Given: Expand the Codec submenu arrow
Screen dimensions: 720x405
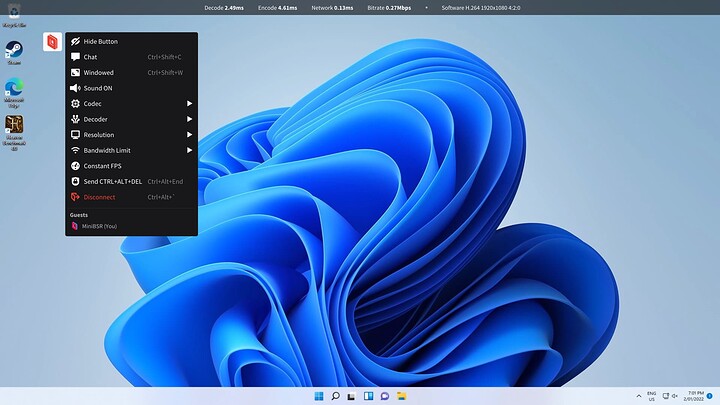Looking at the screenshot, I should (189, 104).
